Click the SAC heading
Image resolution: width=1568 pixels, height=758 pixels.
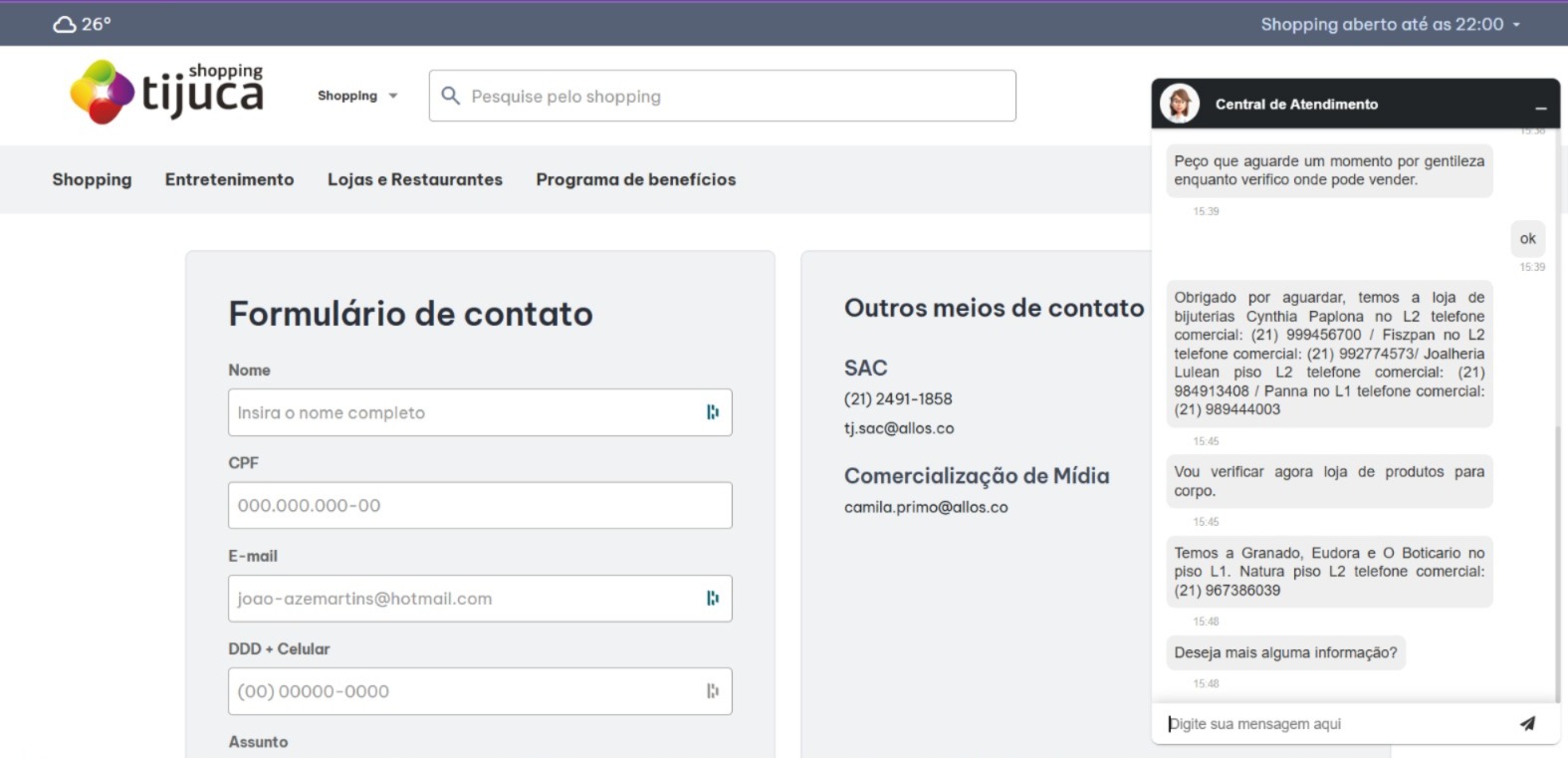865,368
